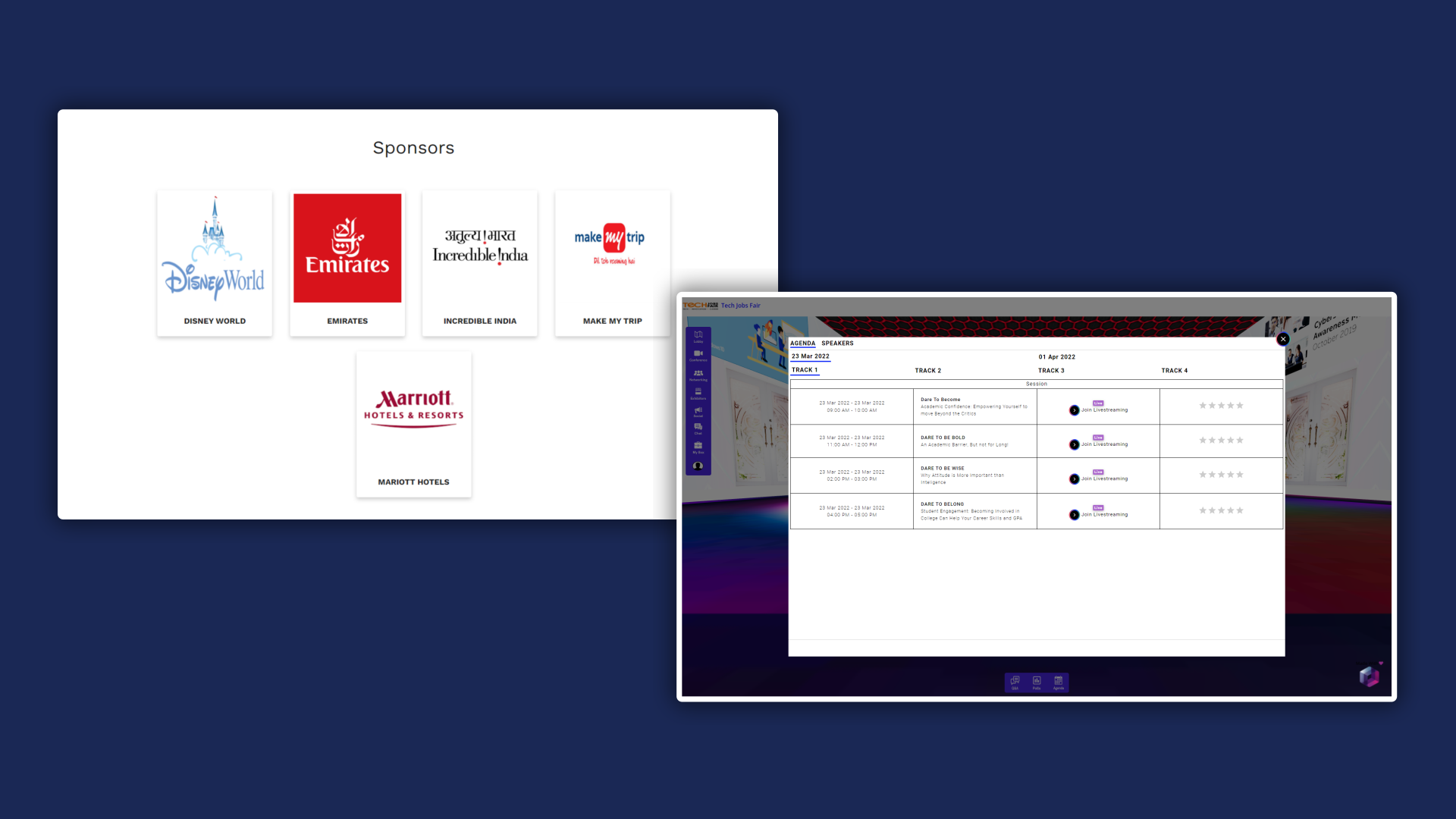
Task: Select the 23 Mar 2022 date tab
Action: (x=811, y=356)
